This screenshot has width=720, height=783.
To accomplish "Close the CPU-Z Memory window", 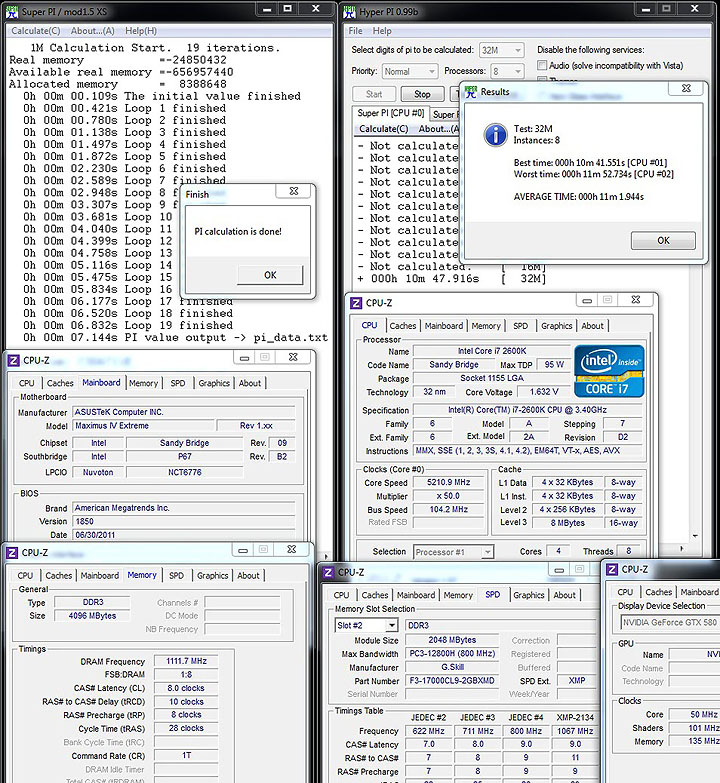I will (292, 549).
